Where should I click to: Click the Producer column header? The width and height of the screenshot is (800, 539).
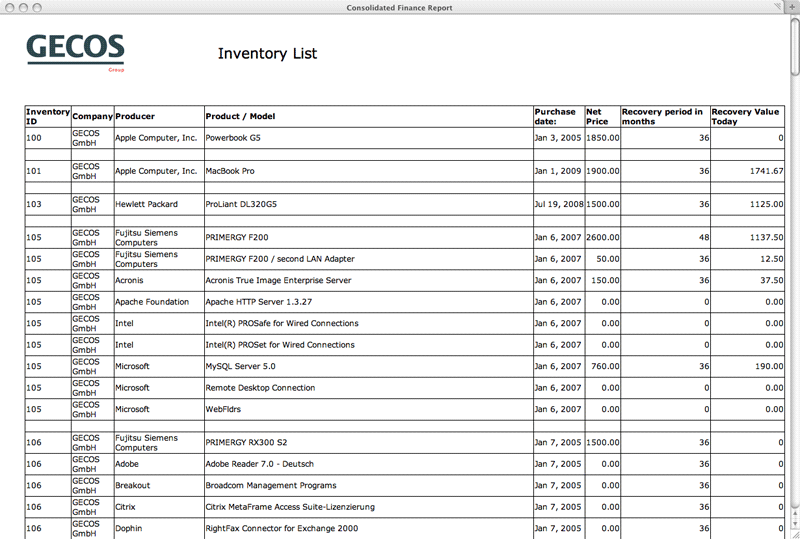(x=159, y=116)
